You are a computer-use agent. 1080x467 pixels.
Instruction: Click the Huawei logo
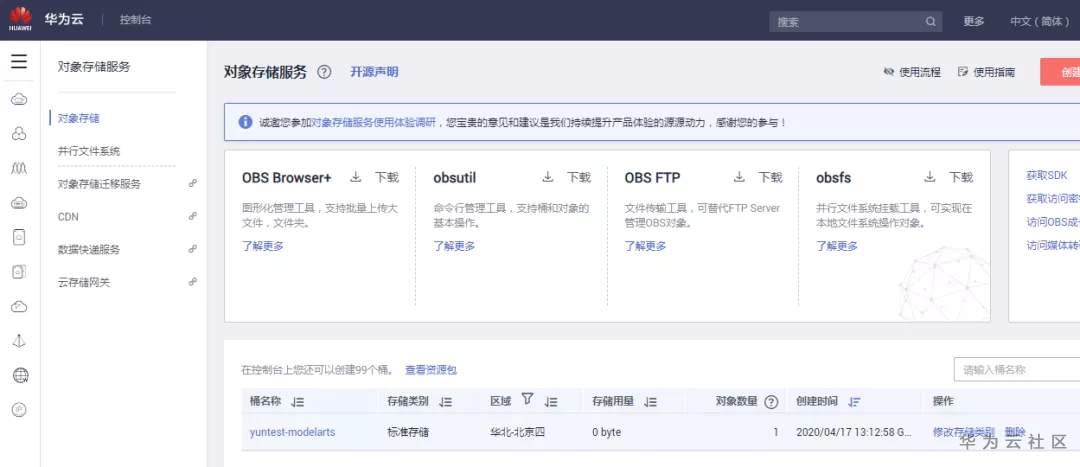[21, 20]
